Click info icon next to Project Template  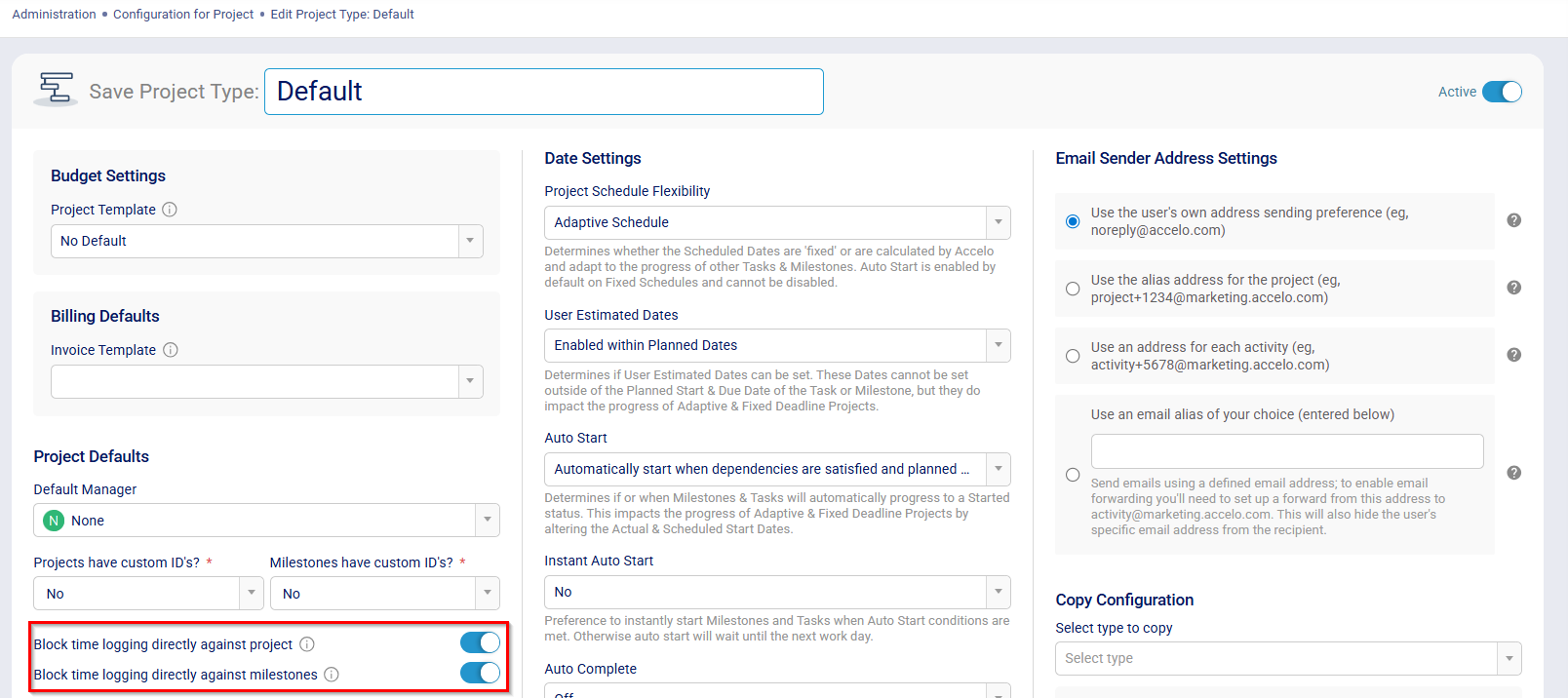(170, 210)
